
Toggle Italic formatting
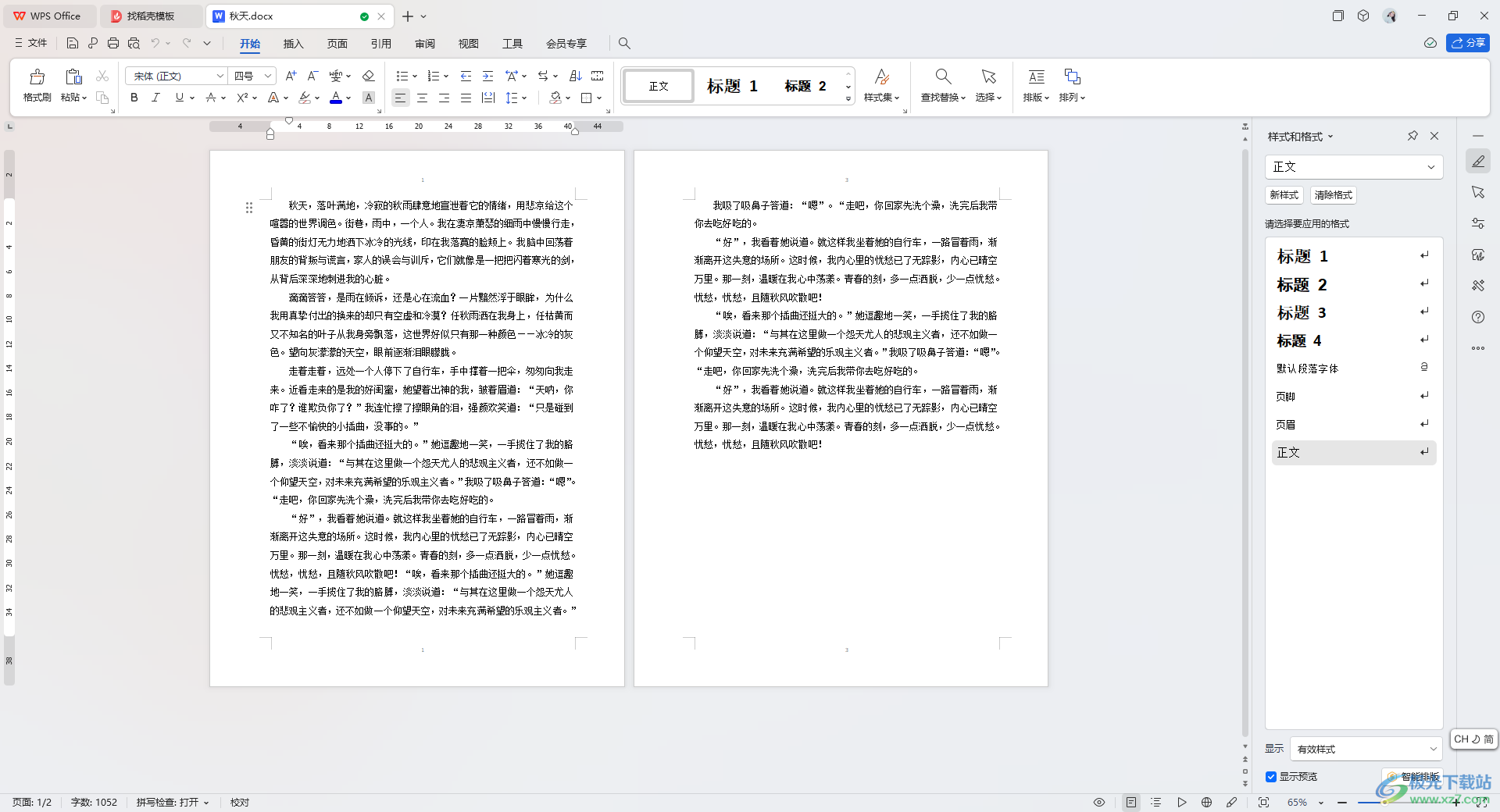[156, 98]
